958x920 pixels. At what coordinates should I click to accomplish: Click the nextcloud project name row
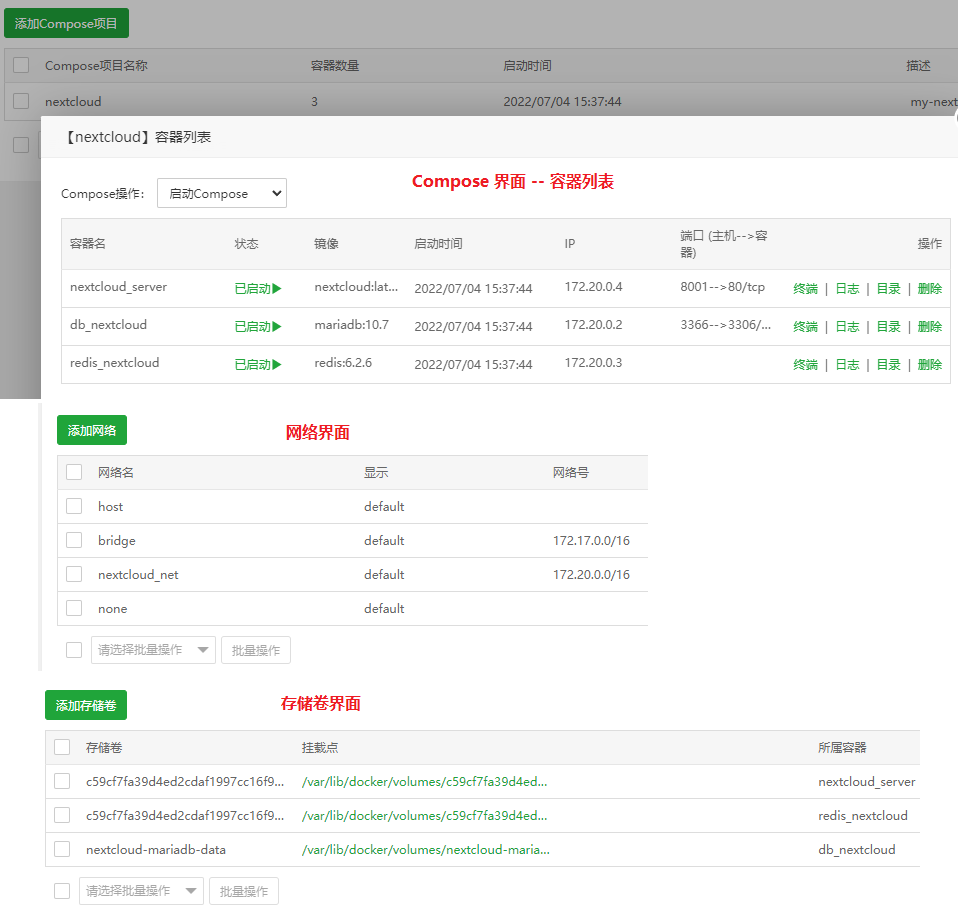(x=73, y=101)
